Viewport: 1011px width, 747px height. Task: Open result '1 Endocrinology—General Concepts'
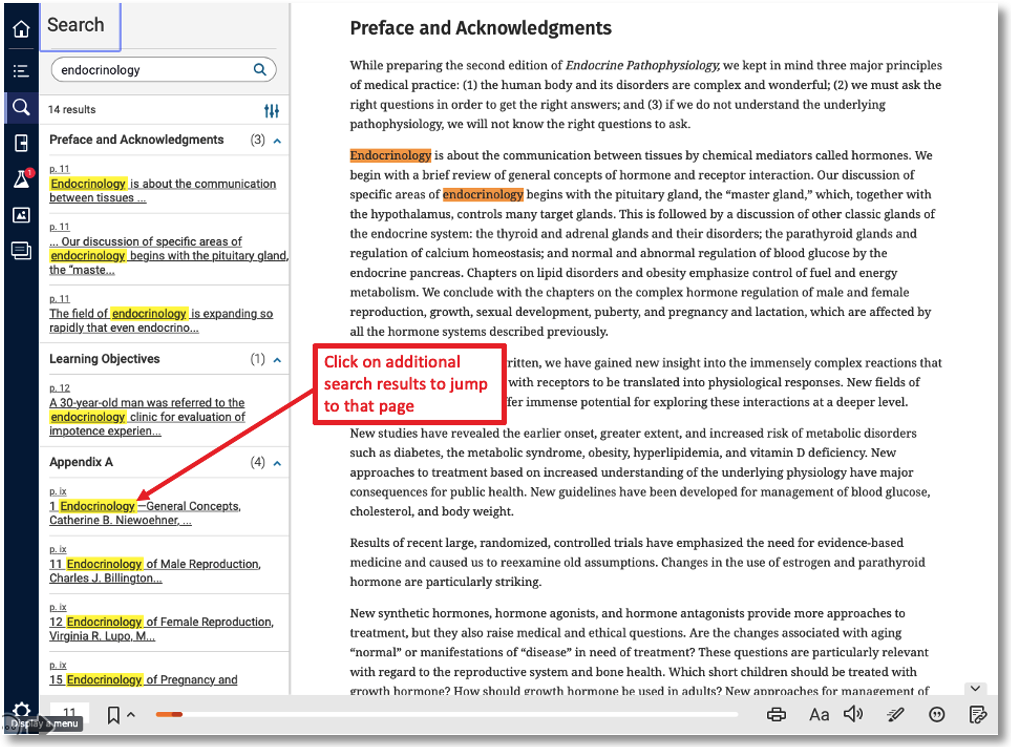coord(145,513)
